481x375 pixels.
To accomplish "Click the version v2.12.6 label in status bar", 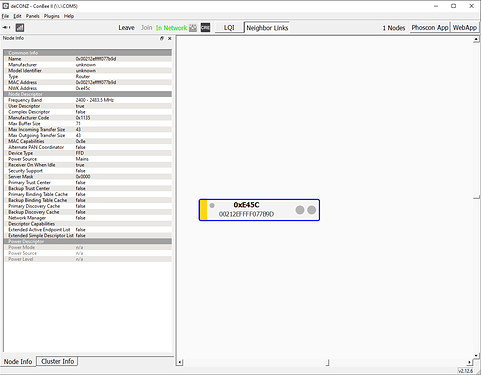I will (465, 371).
